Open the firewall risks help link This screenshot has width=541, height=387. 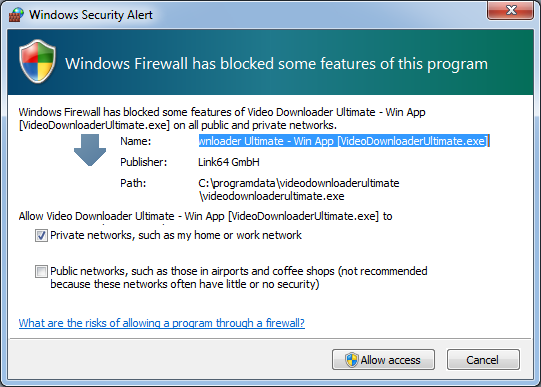point(162,323)
